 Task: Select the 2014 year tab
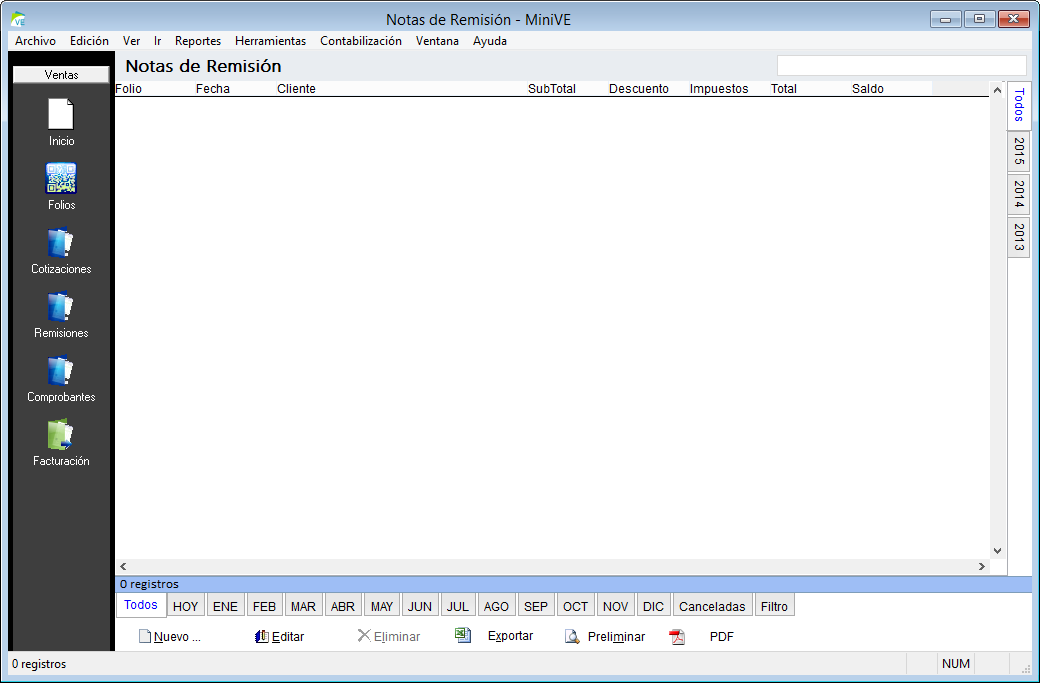(1019, 194)
